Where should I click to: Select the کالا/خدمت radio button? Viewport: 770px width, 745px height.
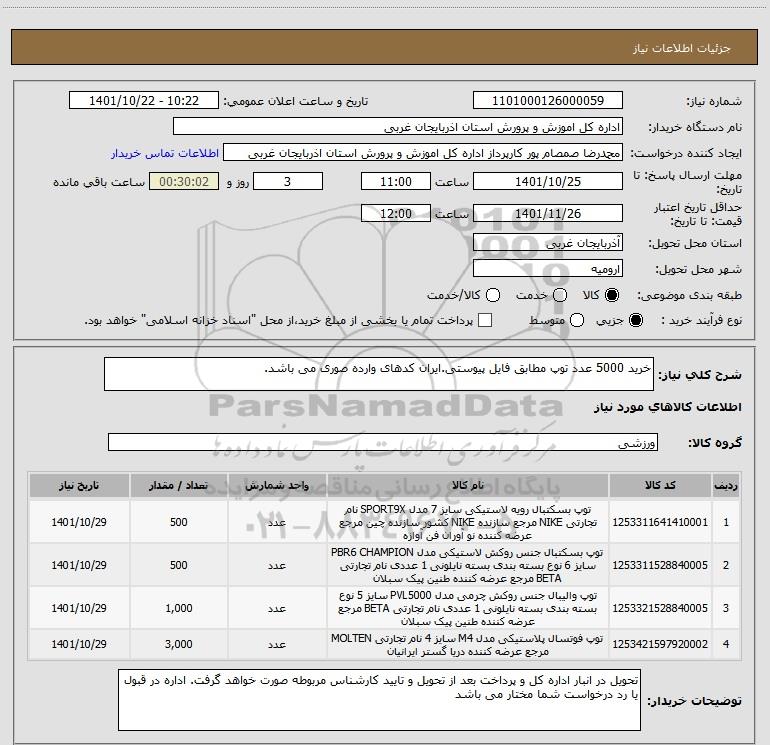point(493,295)
